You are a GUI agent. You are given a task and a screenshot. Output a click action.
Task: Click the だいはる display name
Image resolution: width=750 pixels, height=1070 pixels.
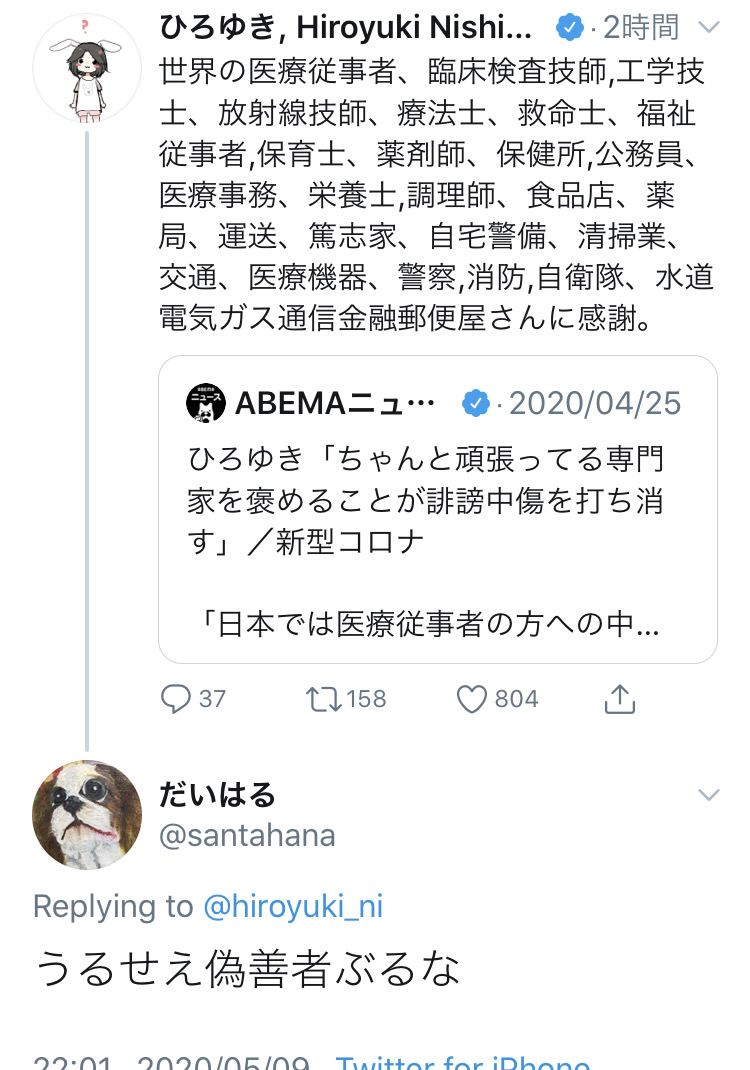[x=217, y=795]
